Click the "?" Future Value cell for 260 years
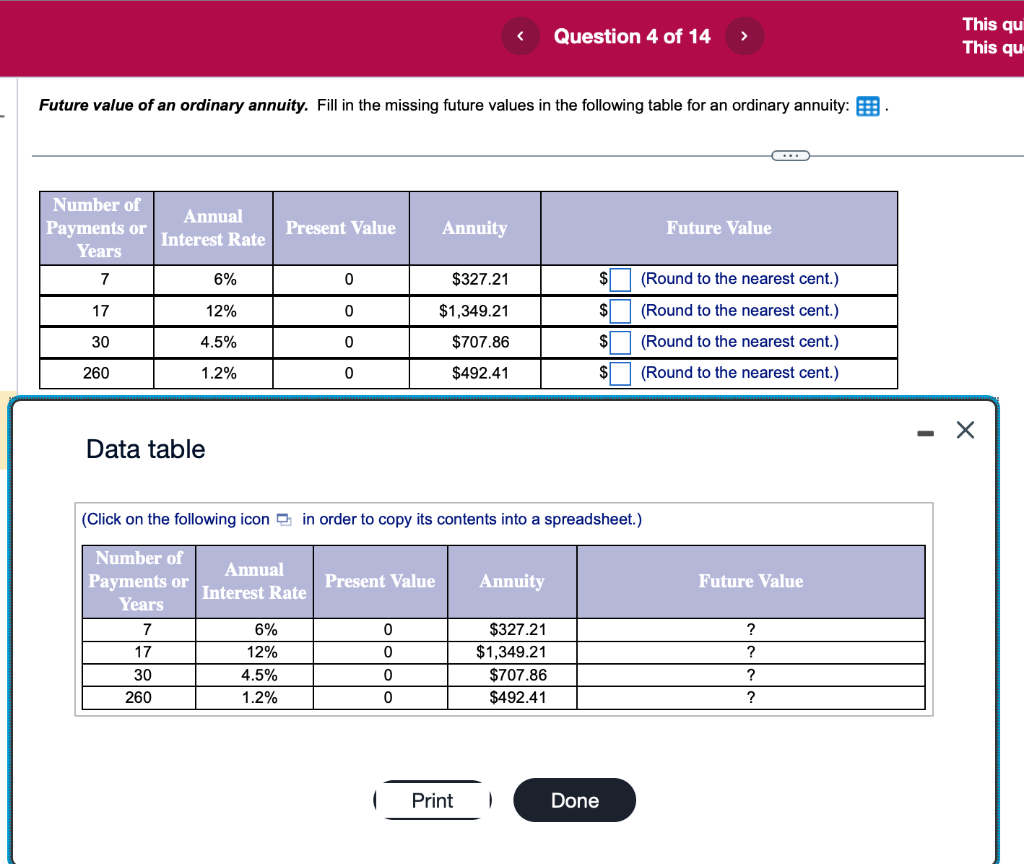1024x864 pixels. (x=750, y=697)
